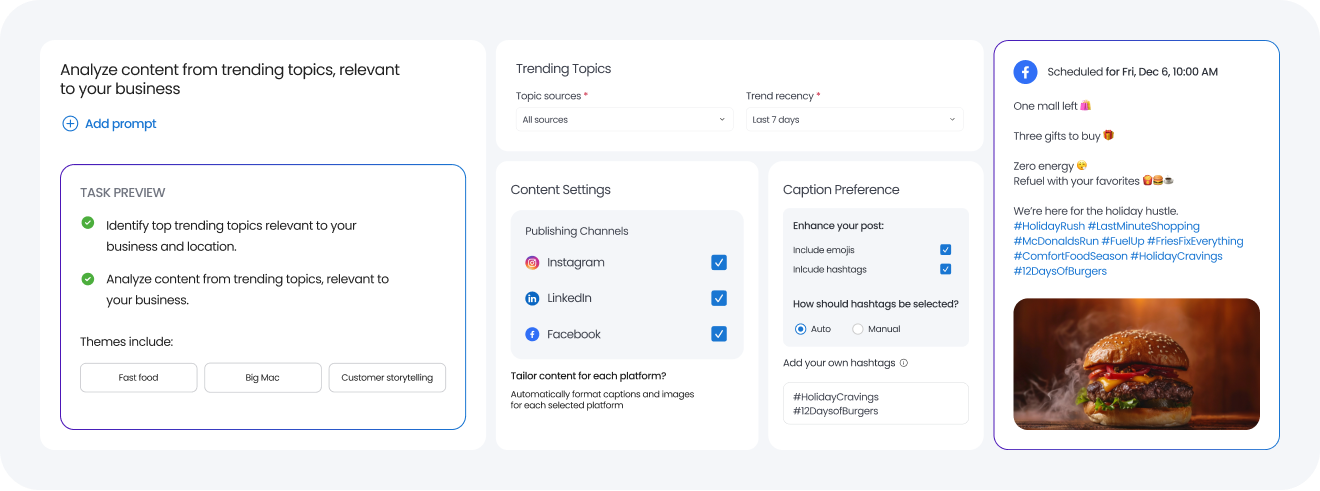Disable the Include emojis checkbox

click(x=945, y=250)
